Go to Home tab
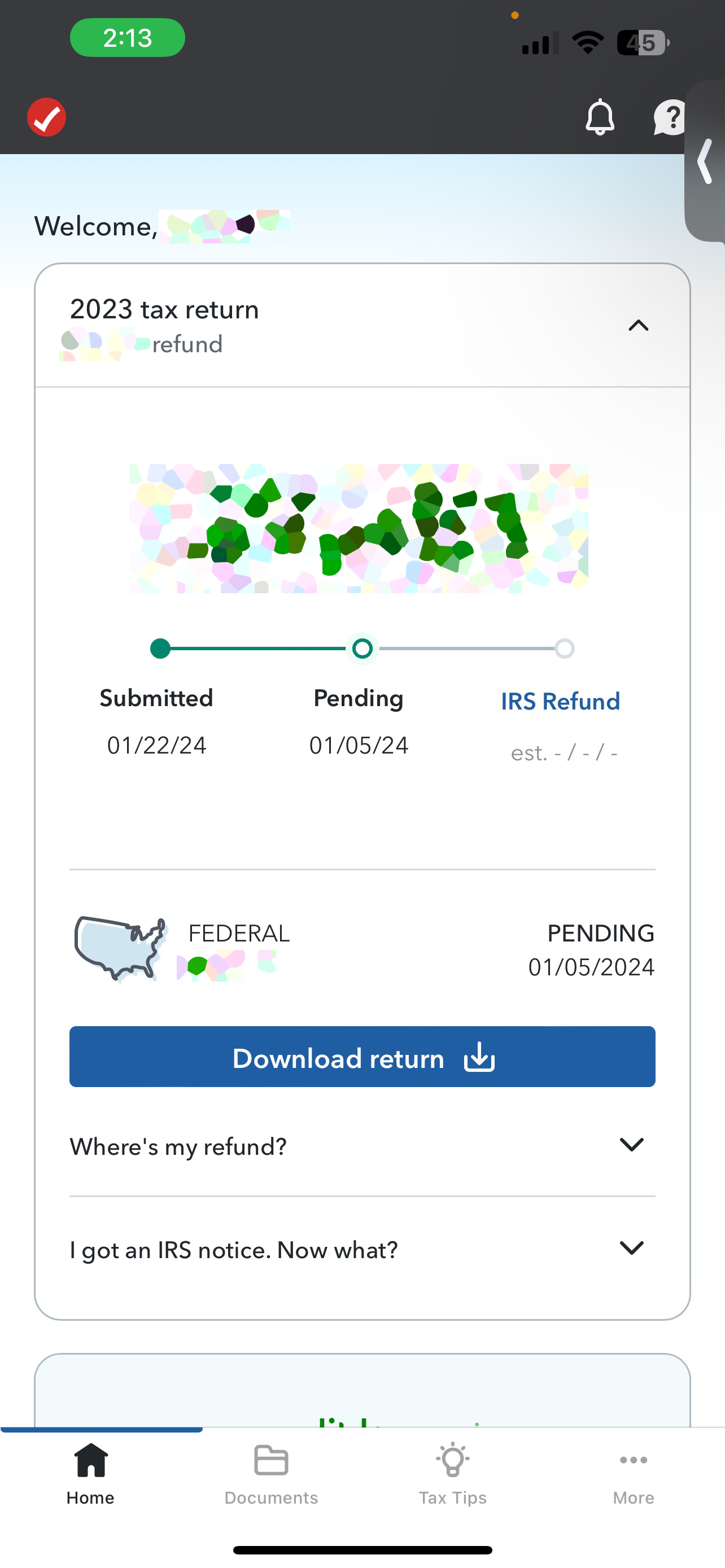The height and width of the screenshot is (1568, 725). click(x=91, y=1474)
